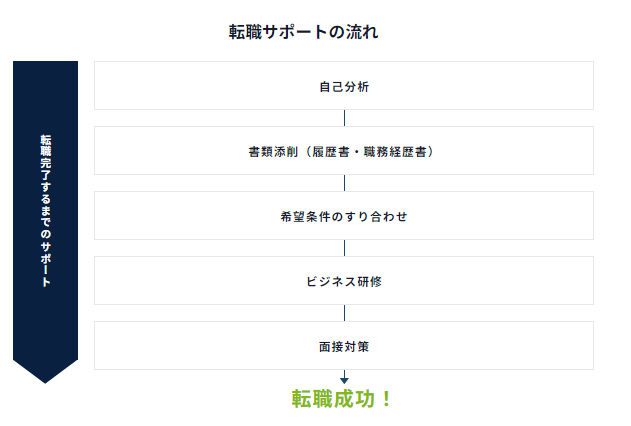Click the ビジネス研修 text label
Screen dimensions: 631x426
point(344,281)
